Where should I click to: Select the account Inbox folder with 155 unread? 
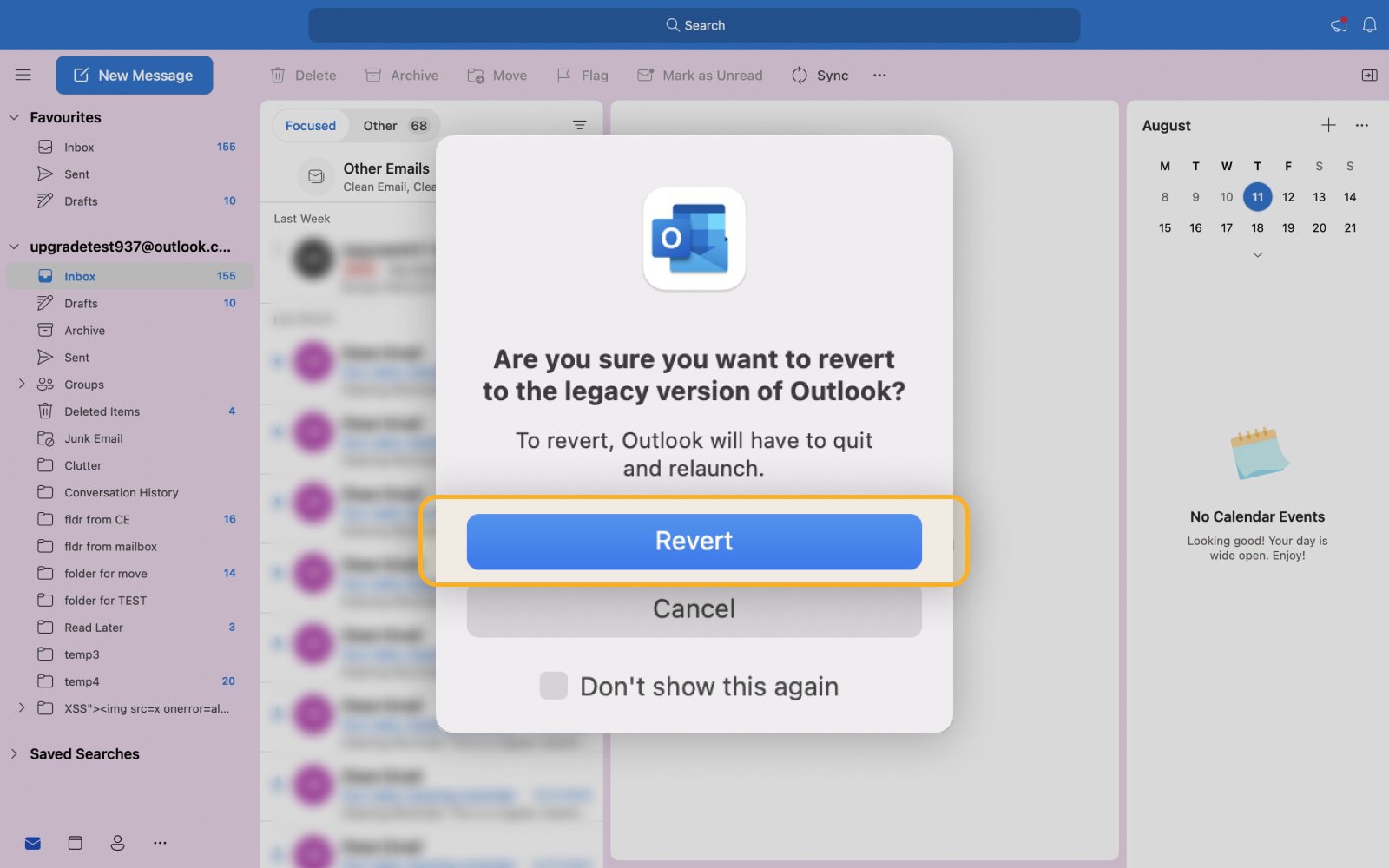click(130, 277)
